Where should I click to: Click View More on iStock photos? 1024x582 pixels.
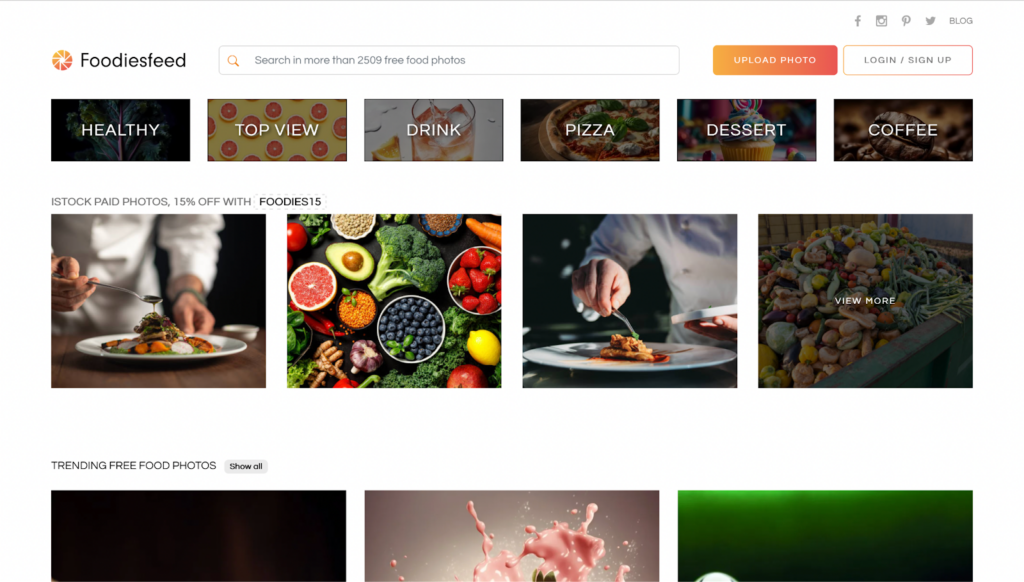[x=865, y=301]
